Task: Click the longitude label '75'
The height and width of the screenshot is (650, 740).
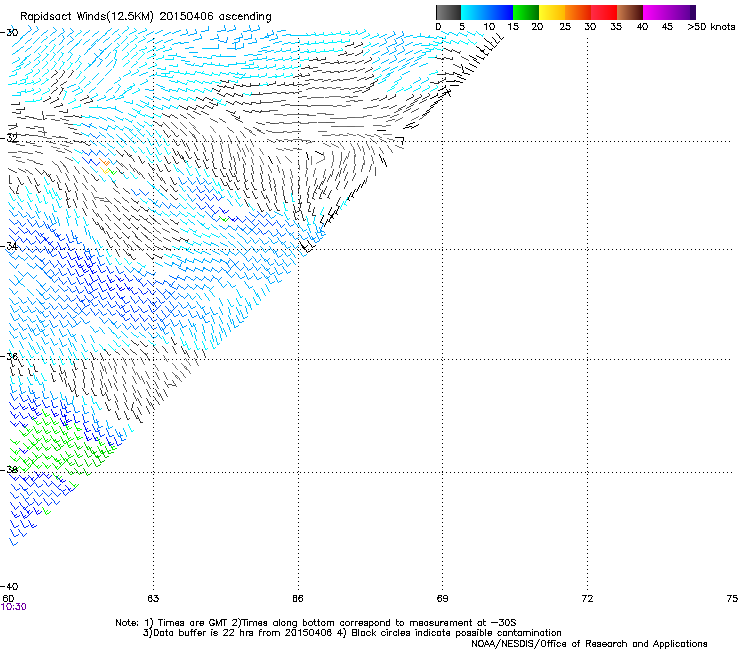Action: (732, 599)
